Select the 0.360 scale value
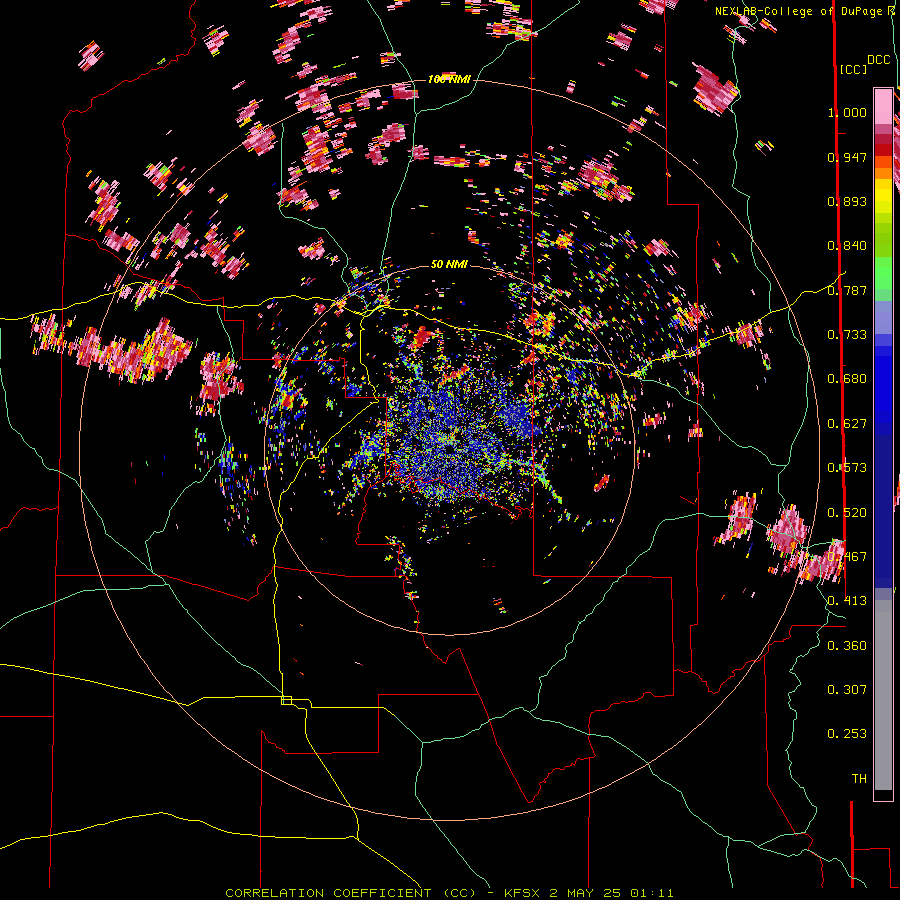The image size is (900, 900). tap(847, 646)
